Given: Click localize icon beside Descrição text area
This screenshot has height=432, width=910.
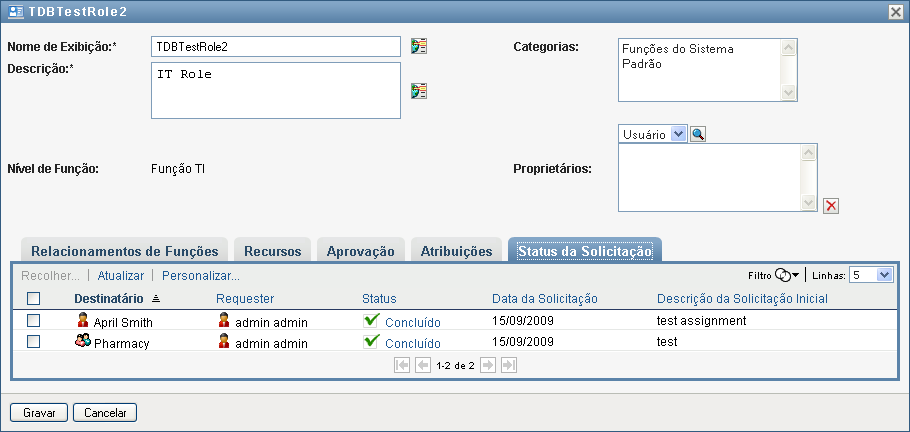Looking at the screenshot, I should click(419, 91).
